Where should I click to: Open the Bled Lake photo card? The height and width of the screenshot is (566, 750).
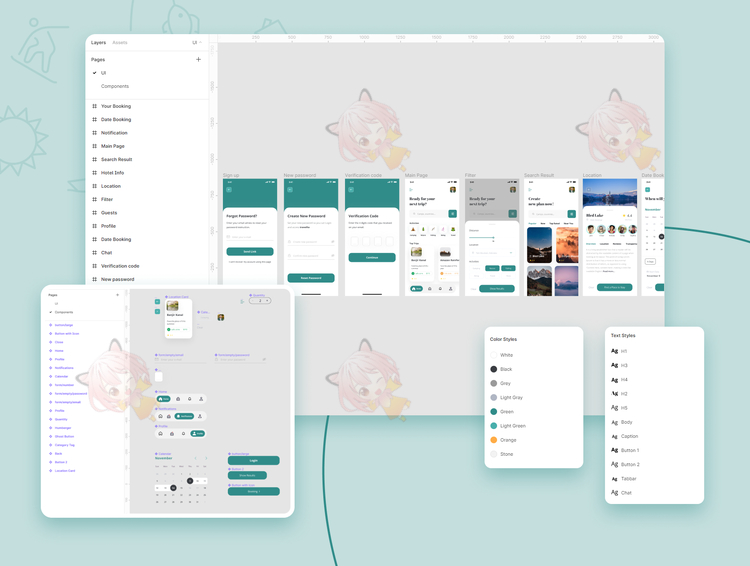pos(539,245)
